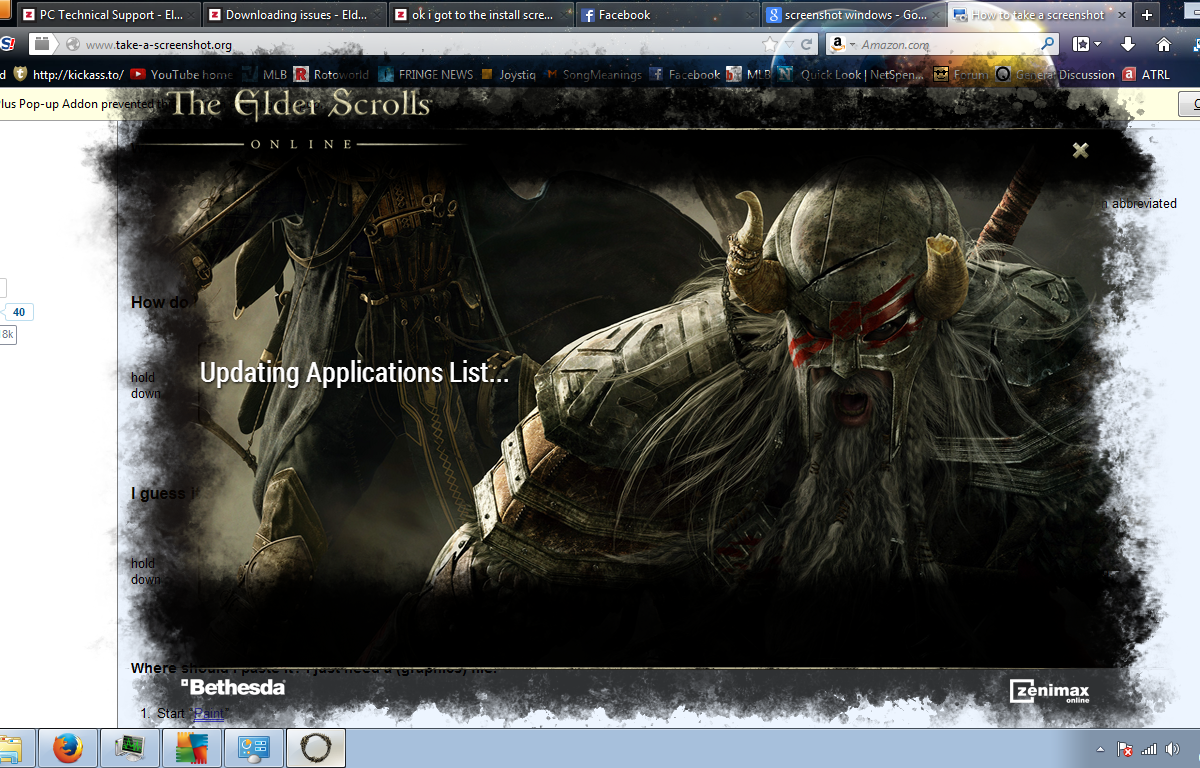
Task: Open the FRINGE NEWS bookmark
Action: click(x=426, y=75)
